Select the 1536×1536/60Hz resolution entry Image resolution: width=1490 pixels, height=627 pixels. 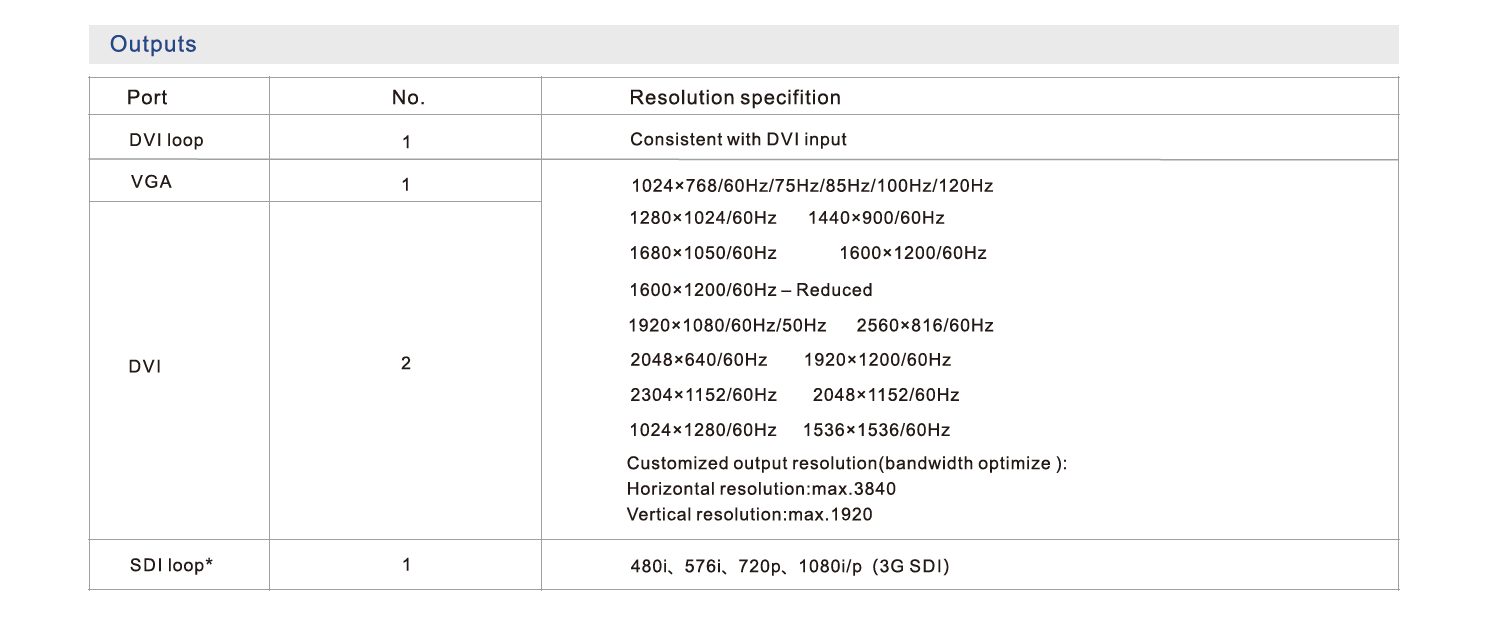[876, 430]
